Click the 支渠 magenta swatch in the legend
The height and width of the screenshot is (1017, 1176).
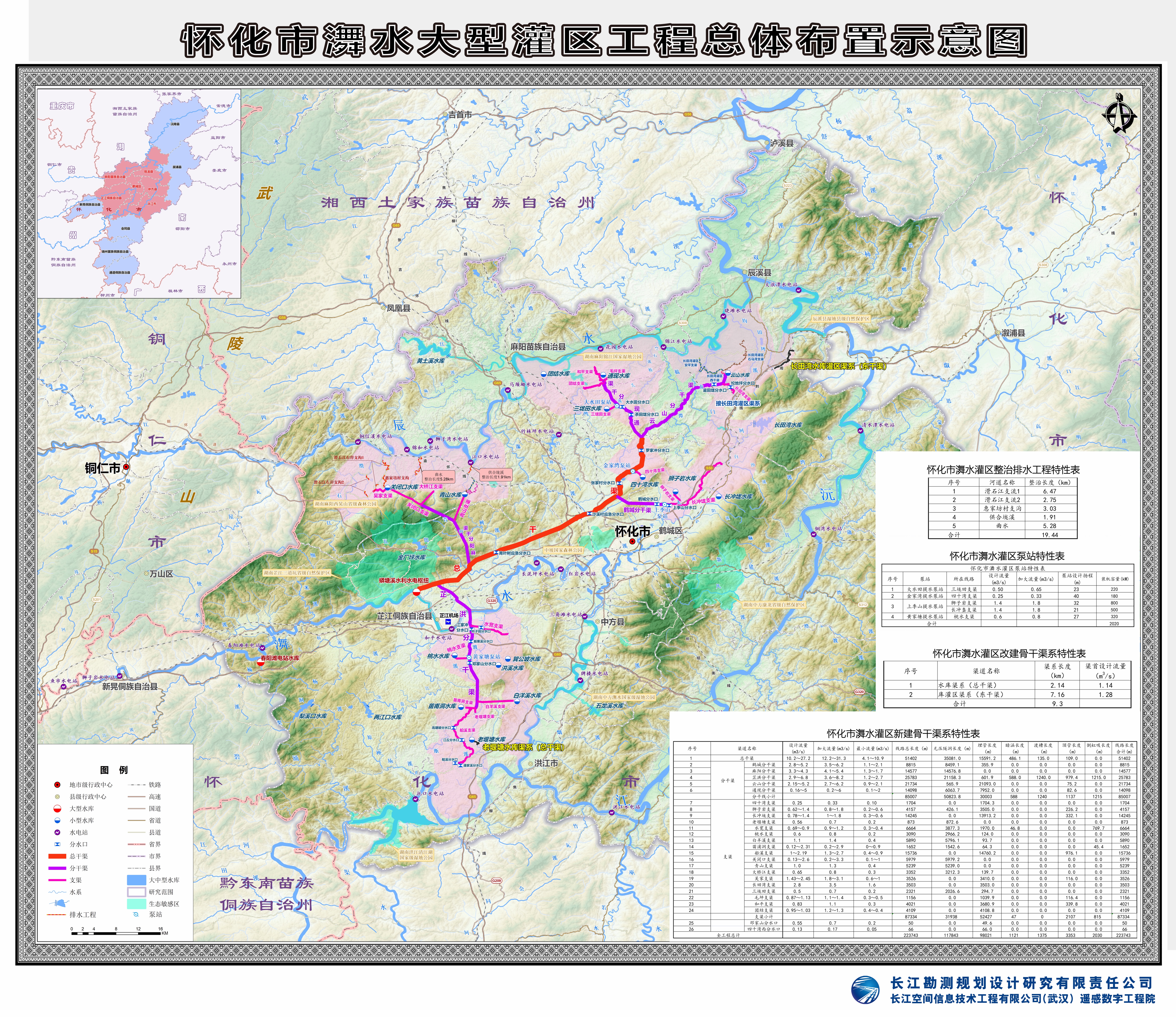coord(57,880)
